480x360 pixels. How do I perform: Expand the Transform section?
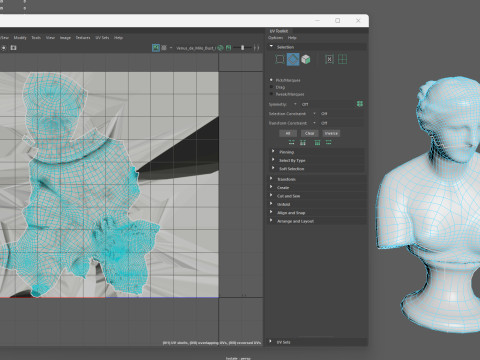pos(318,179)
